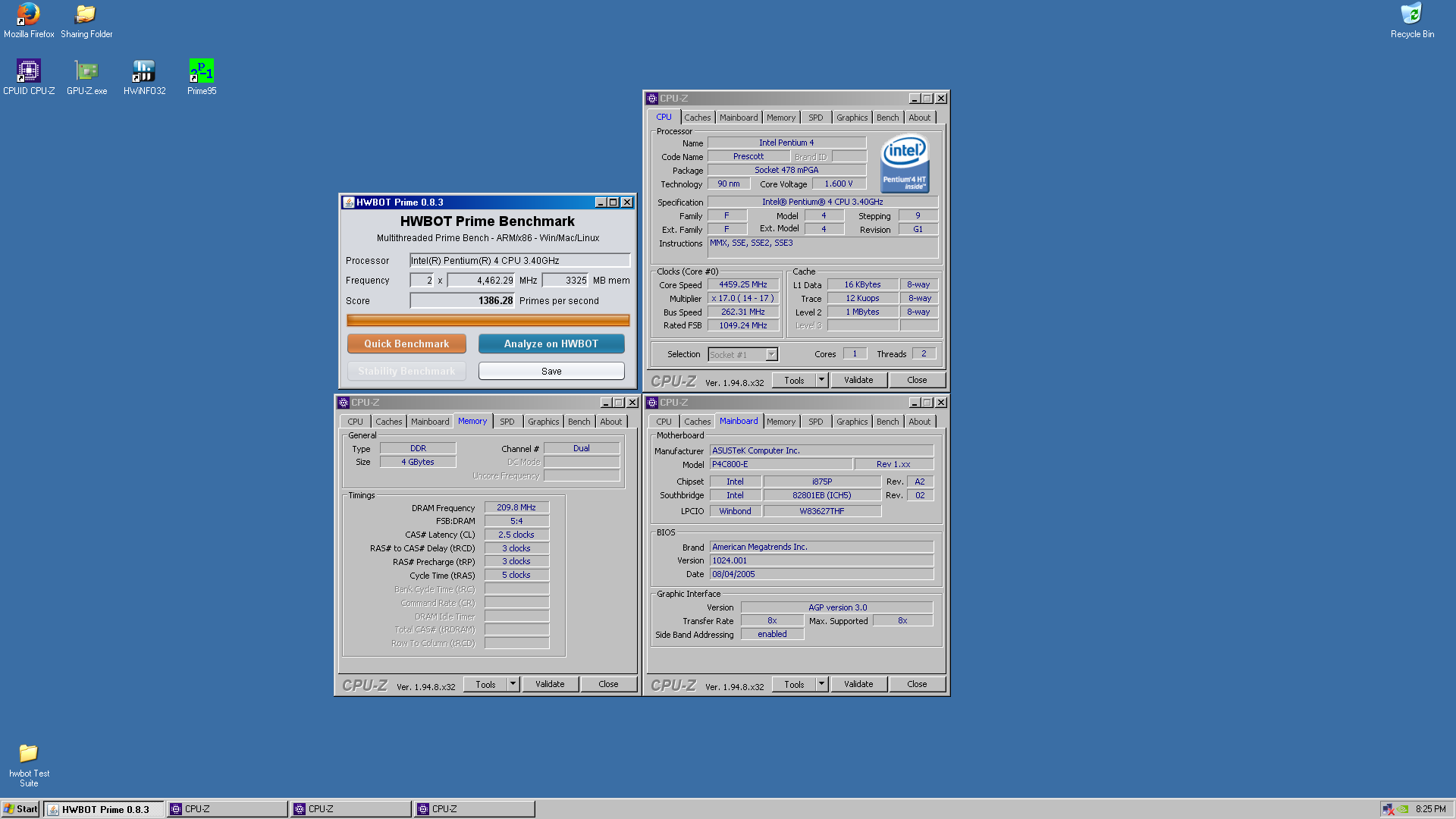The height and width of the screenshot is (819, 1456).
Task: Click Validate in Memory CPU-Z window
Action: tap(550, 684)
